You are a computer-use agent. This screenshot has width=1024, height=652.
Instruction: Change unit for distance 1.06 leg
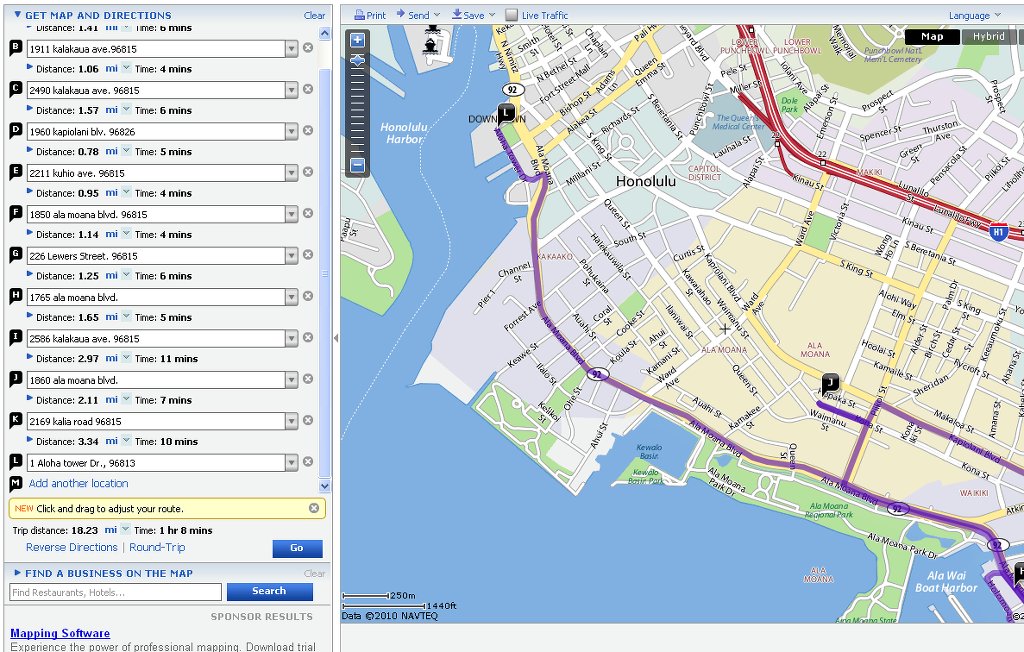126,68
